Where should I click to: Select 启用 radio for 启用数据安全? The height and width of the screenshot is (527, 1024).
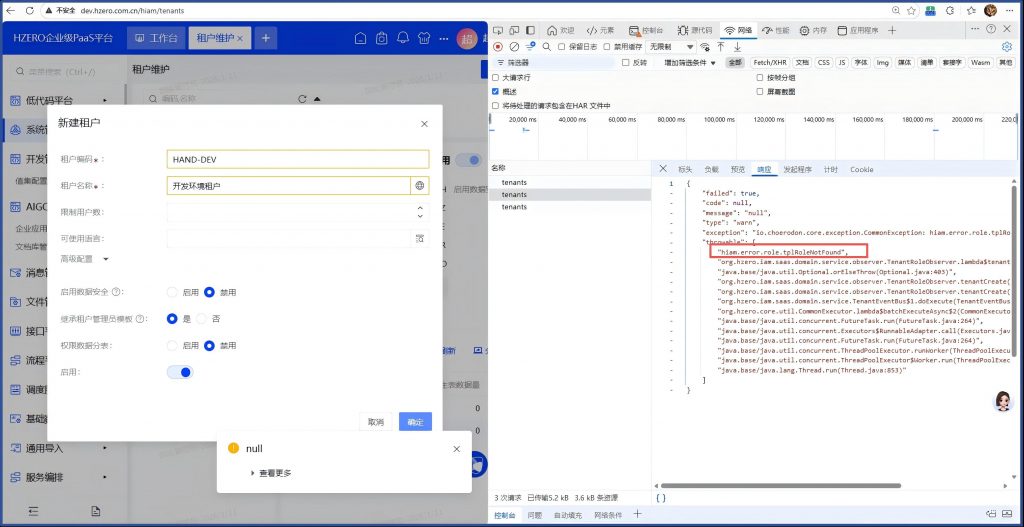pyautogui.click(x=172, y=292)
